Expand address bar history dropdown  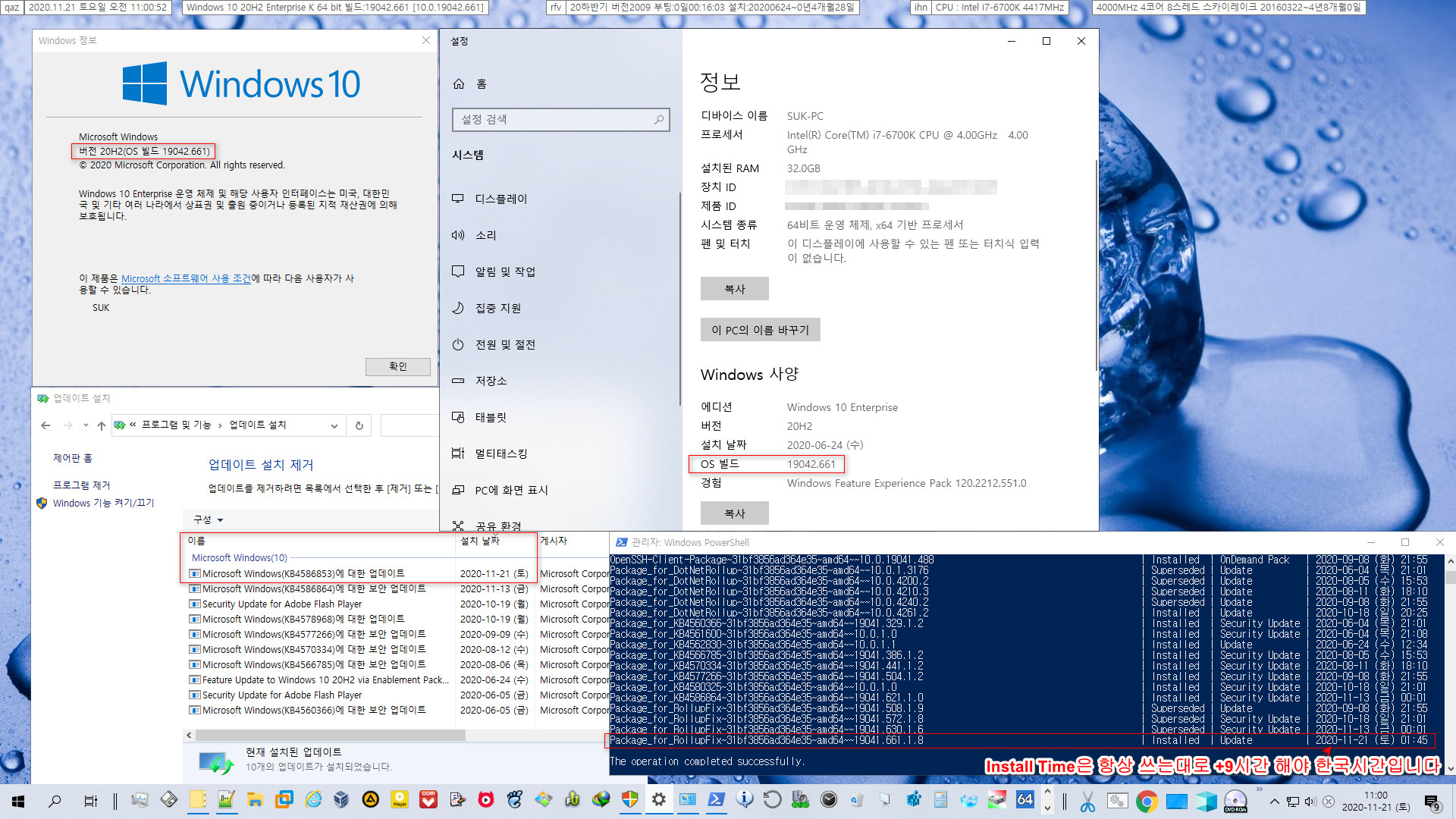[x=334, y=425]
